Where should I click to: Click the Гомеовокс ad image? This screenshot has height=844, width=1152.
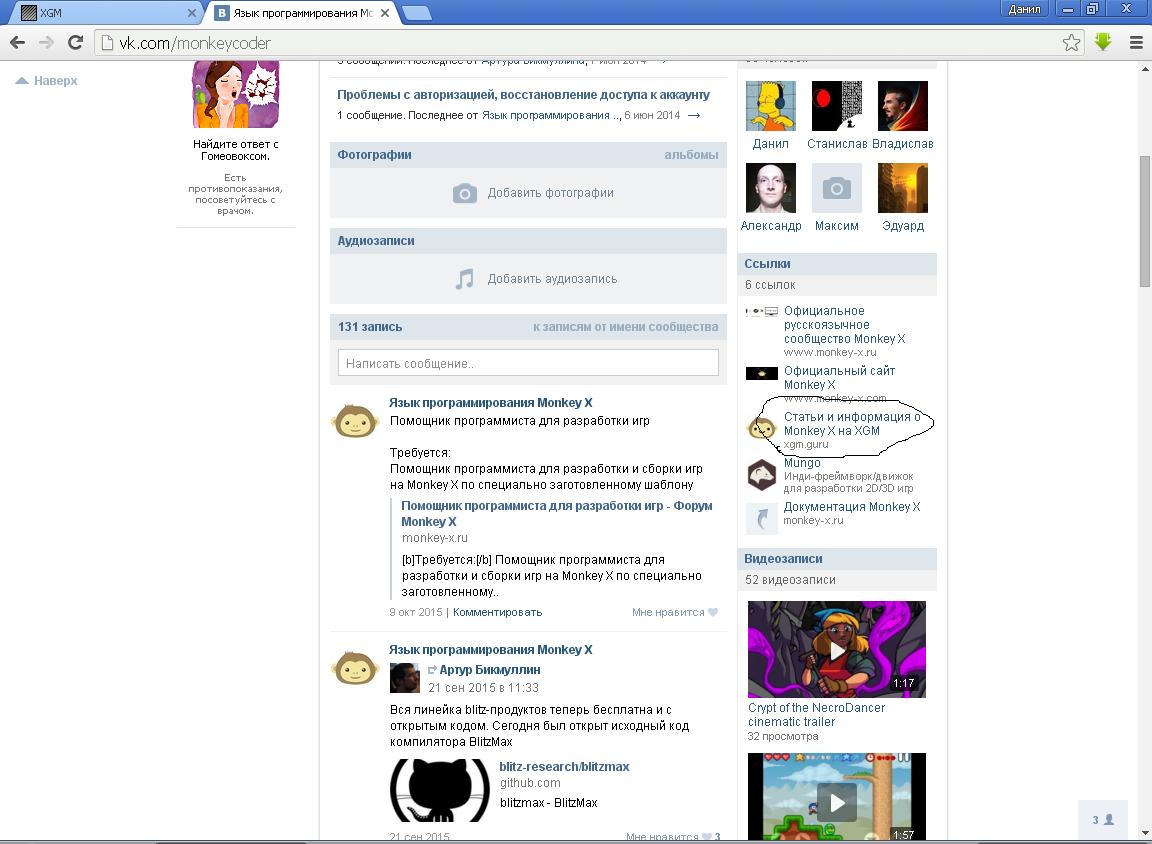click(235, 95)
